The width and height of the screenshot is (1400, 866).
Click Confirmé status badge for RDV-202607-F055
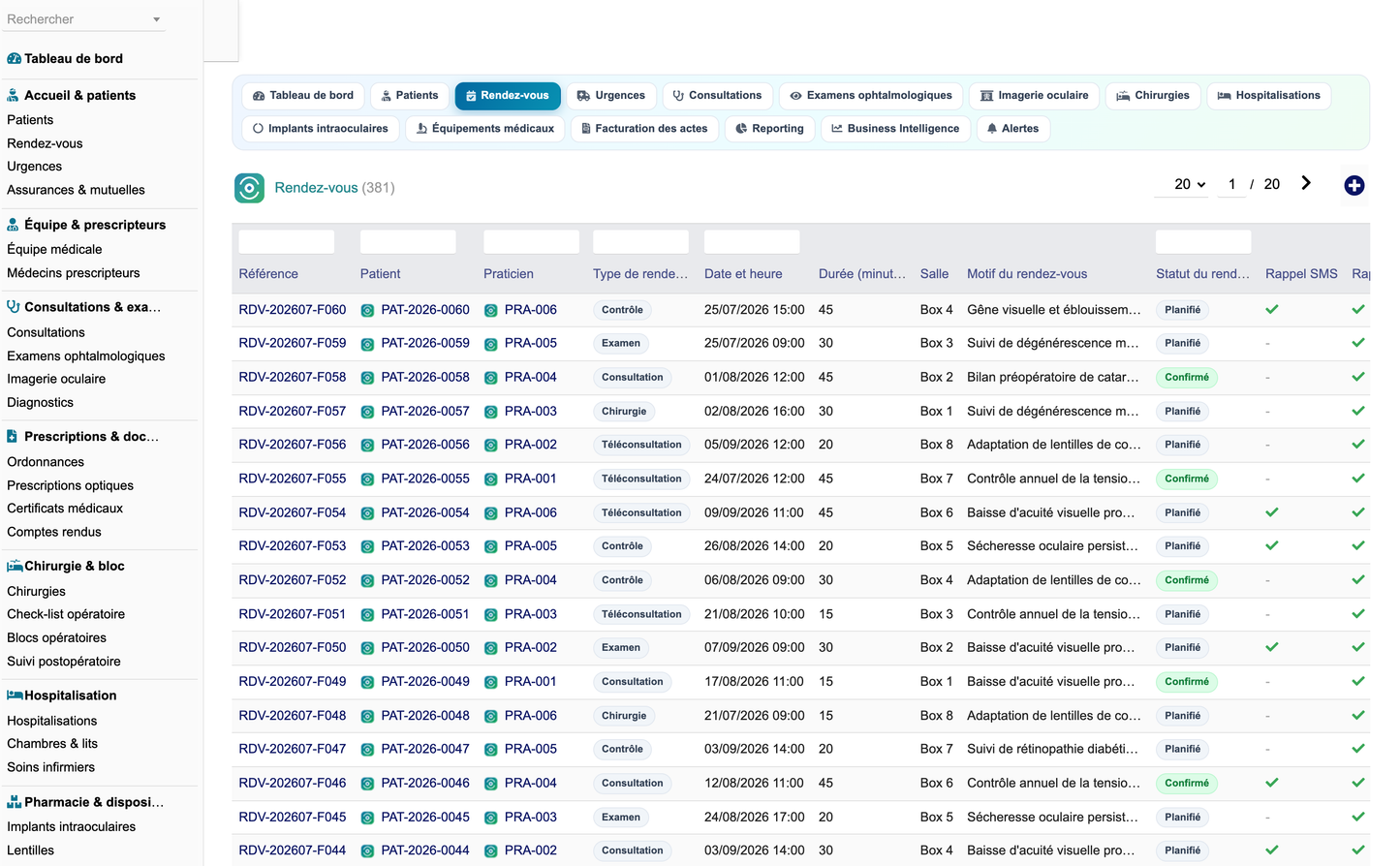point(1187,479)
